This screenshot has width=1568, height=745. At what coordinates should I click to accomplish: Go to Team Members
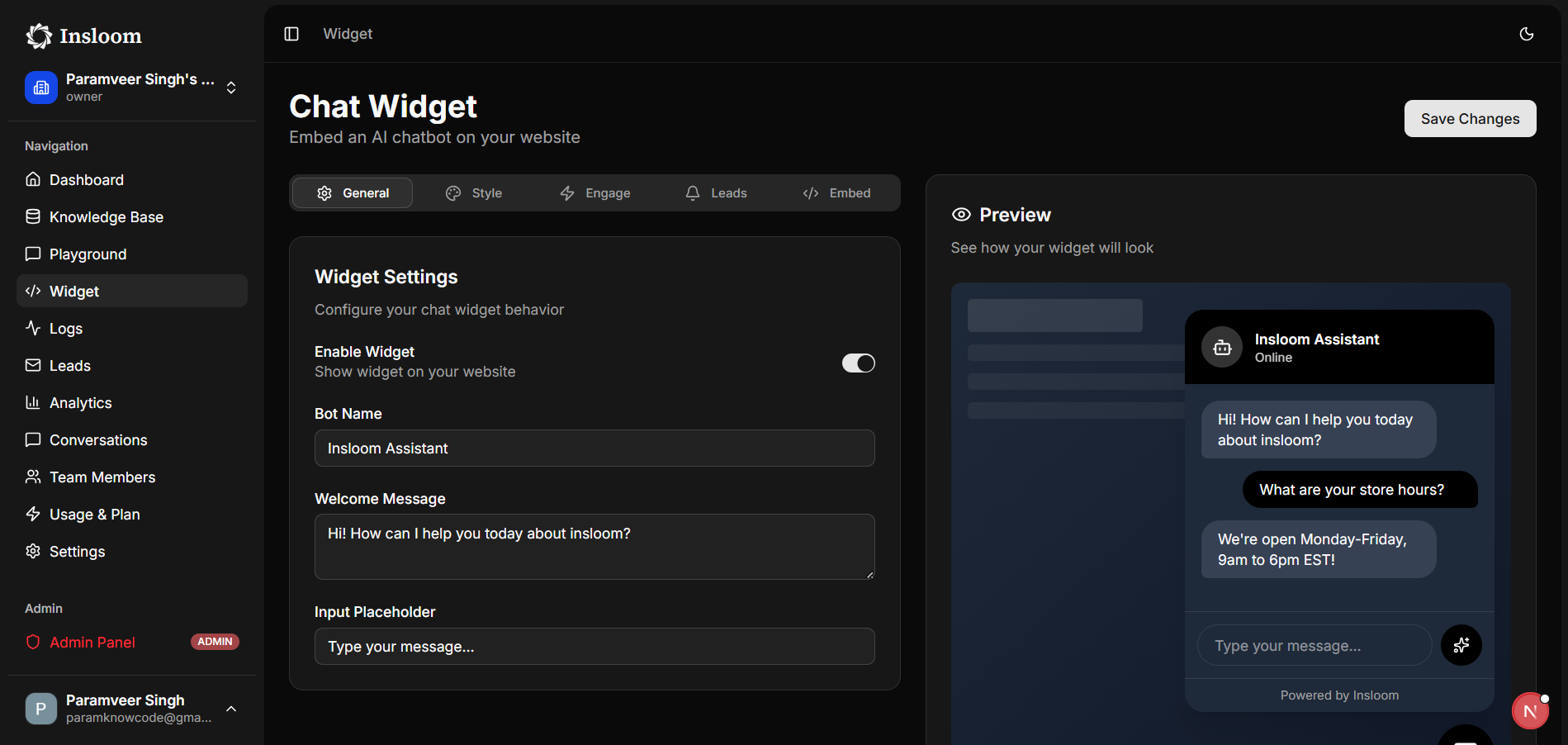[x=132, y=477]
